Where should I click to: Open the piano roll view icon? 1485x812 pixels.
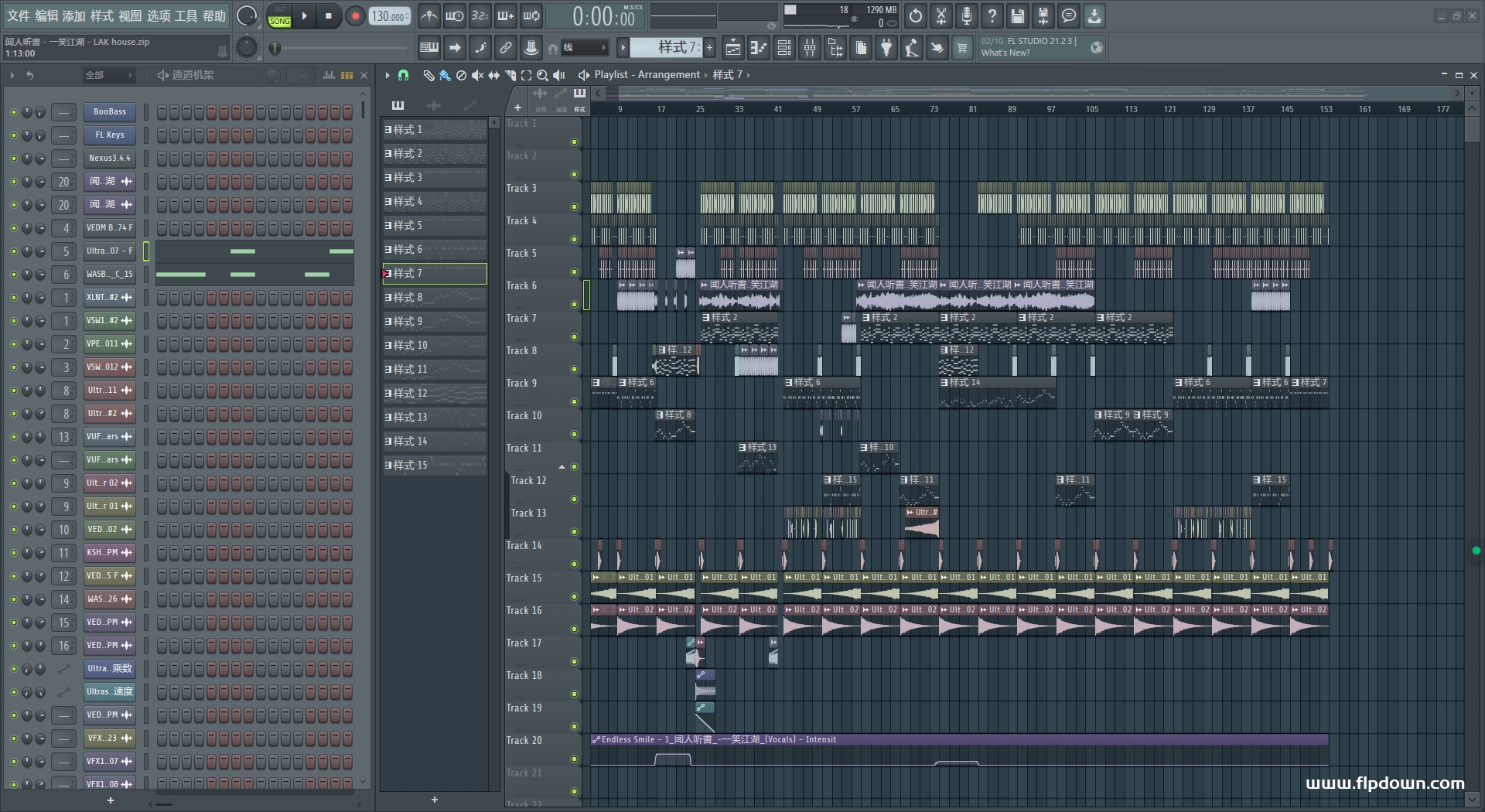(758, 48)
